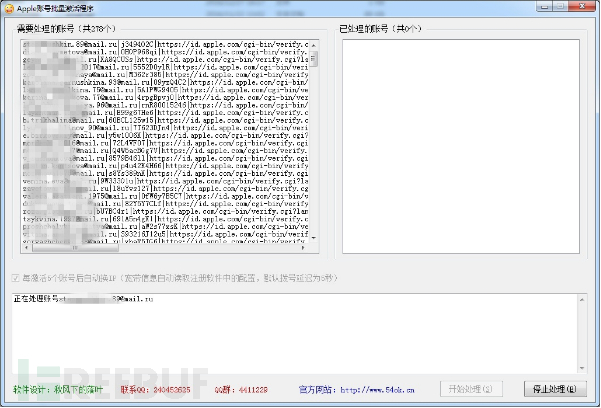This screenshot has height=408, width=601.
Task: Maximize the Apple account activation window
Action: click(561, 7)
